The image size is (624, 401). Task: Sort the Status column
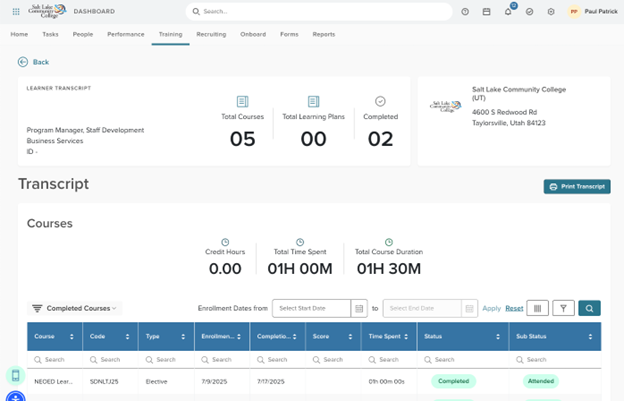499,337
